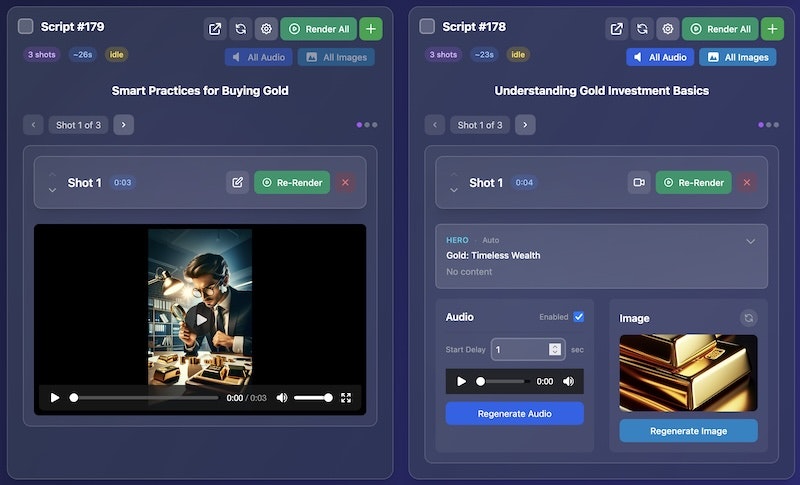Refresh Script #178 with sync icon
The image size is (800, 485).
click(x=642, y=29)
